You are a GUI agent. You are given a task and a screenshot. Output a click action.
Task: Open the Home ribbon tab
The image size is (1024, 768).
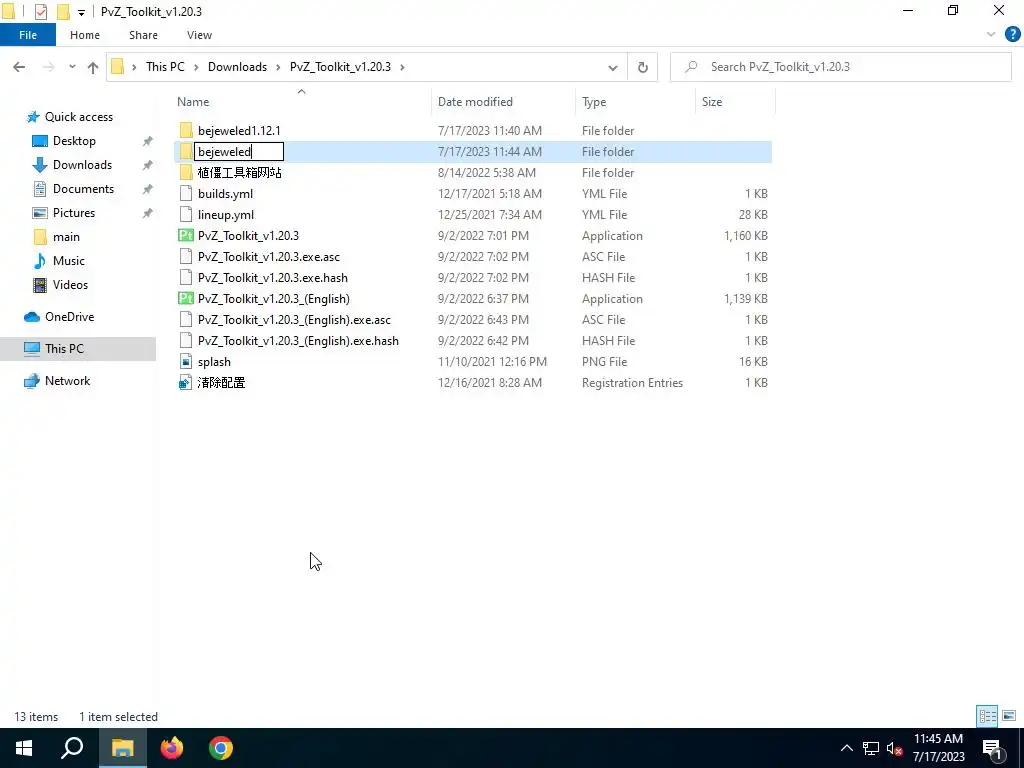tap(85, 35)
